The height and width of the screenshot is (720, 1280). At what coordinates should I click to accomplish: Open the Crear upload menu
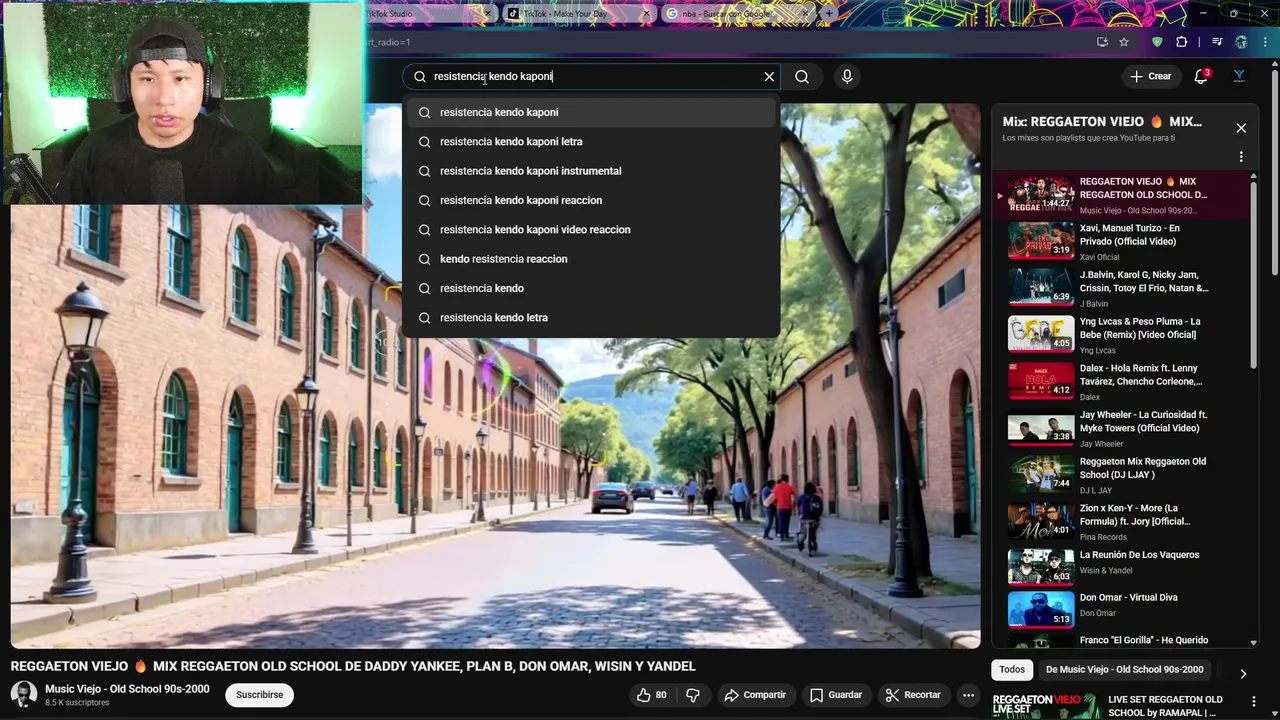tap(1150, 76)
